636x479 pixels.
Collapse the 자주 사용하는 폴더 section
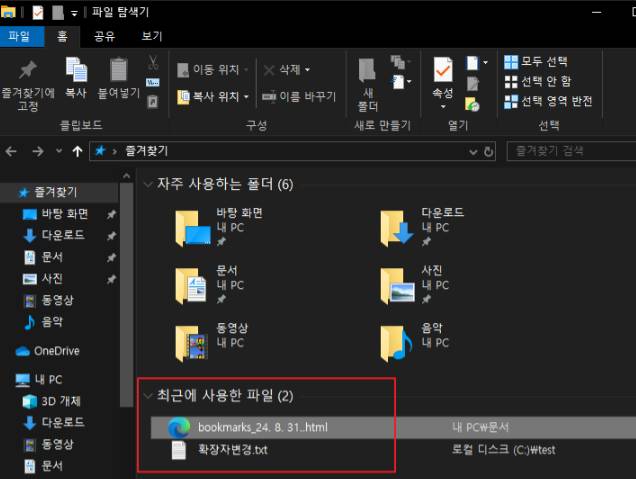pos(149,185)
